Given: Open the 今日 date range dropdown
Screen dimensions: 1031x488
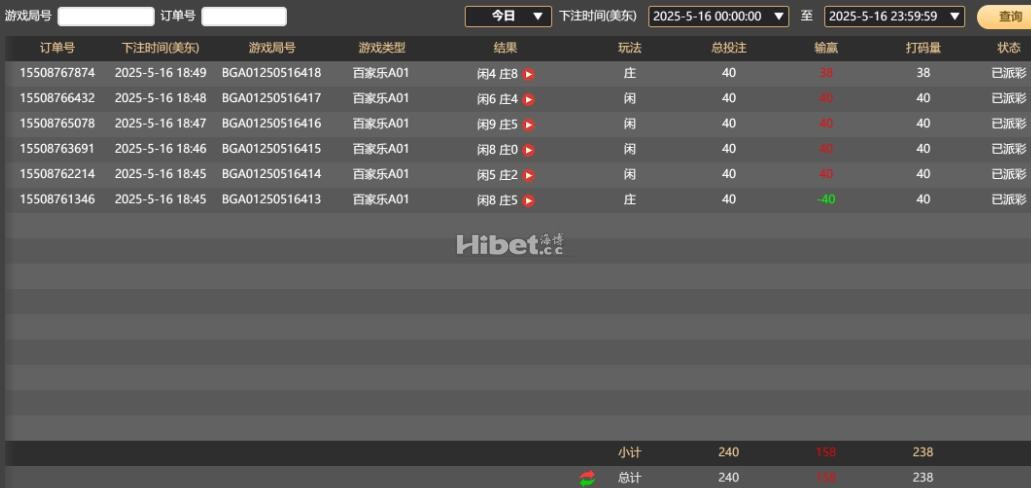Looking at the screenshot, I should pyautogui.click(x=508, y=16).
